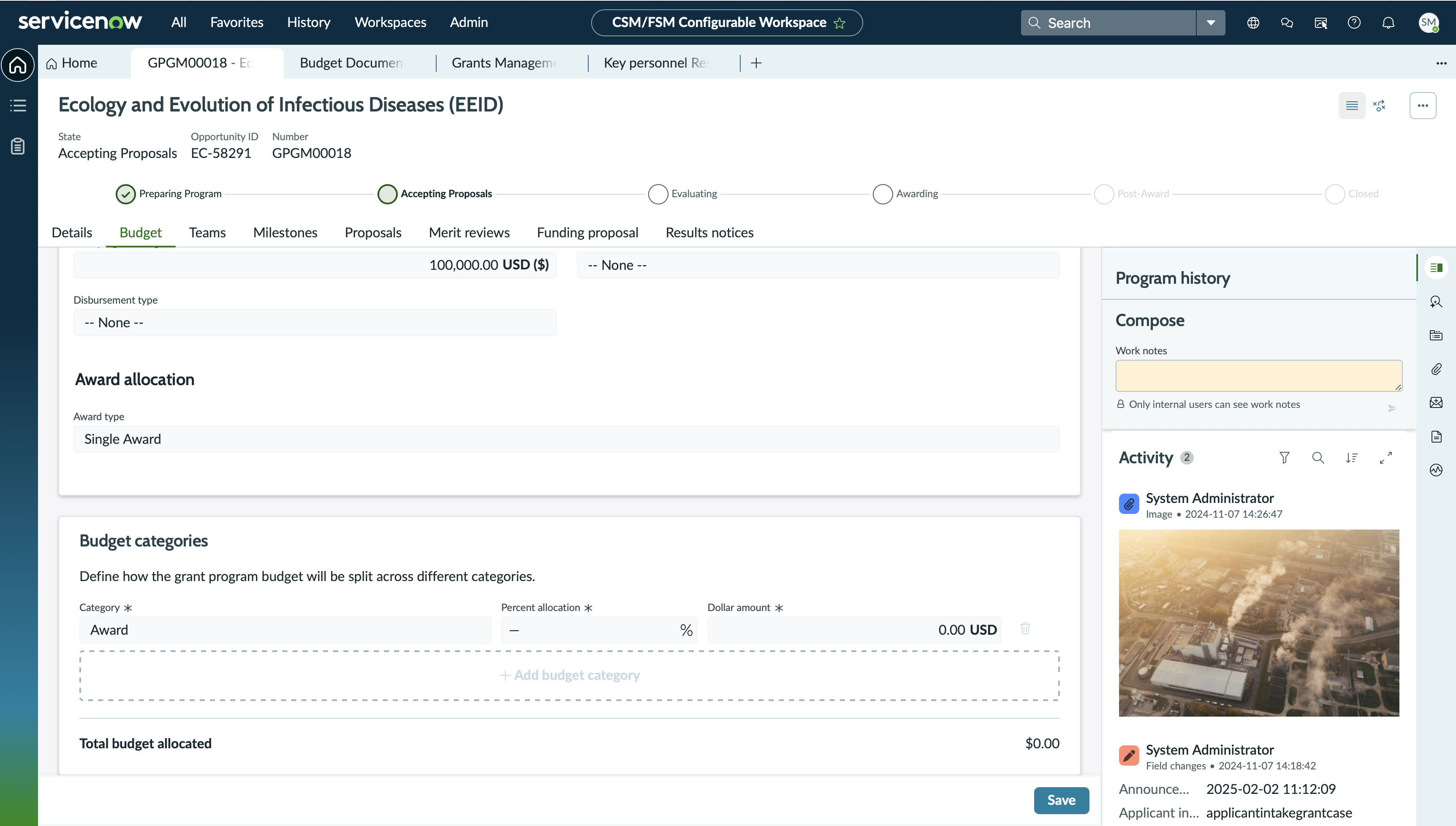Viewport: 1456px width, 826px height.
Task: Sort the Activity stream entries
Action: [1352, 458]
